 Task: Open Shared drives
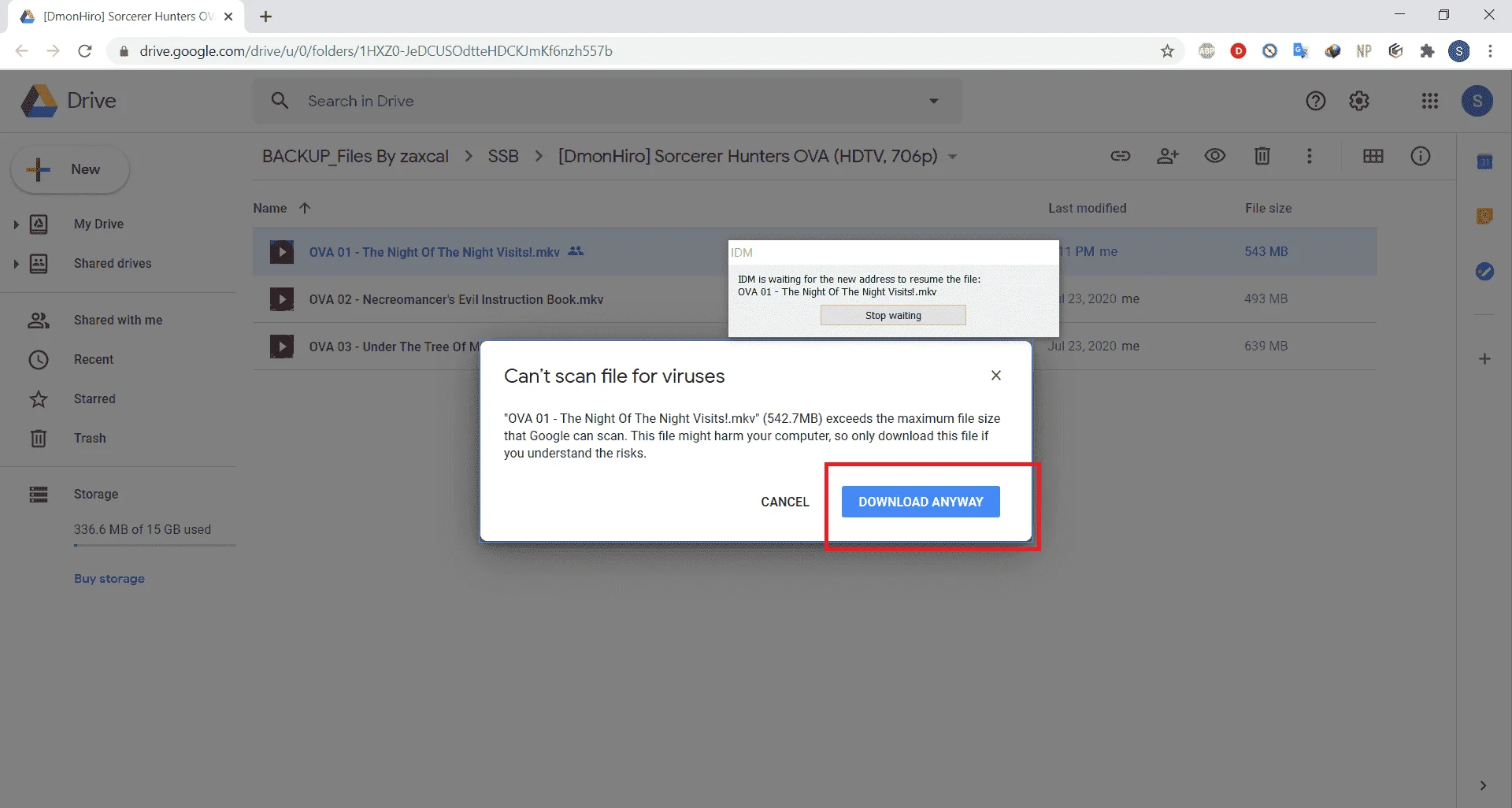tap(113, 263)
